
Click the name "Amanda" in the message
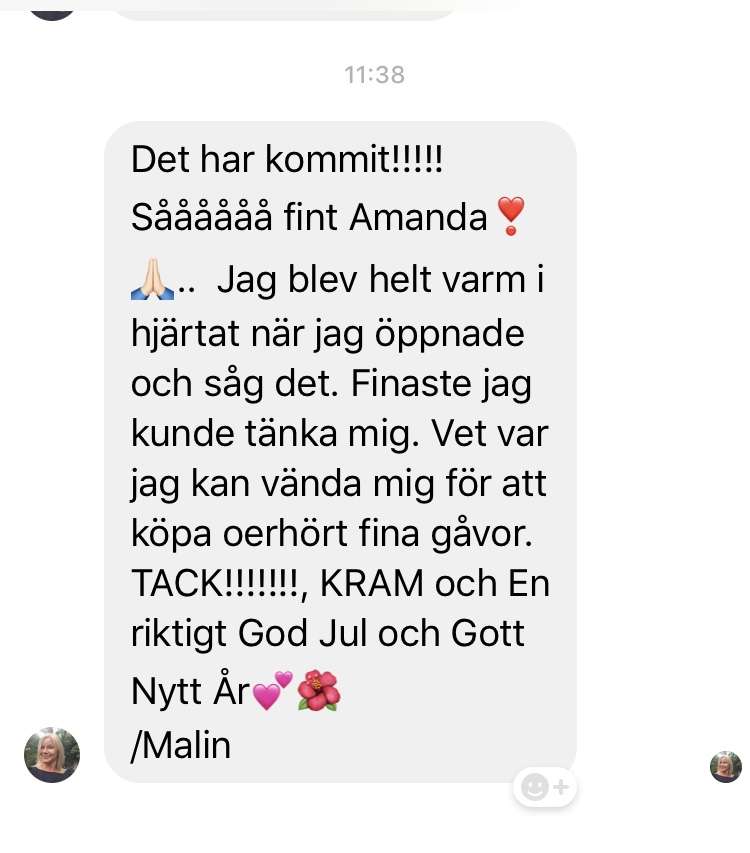tap(418, 218)
